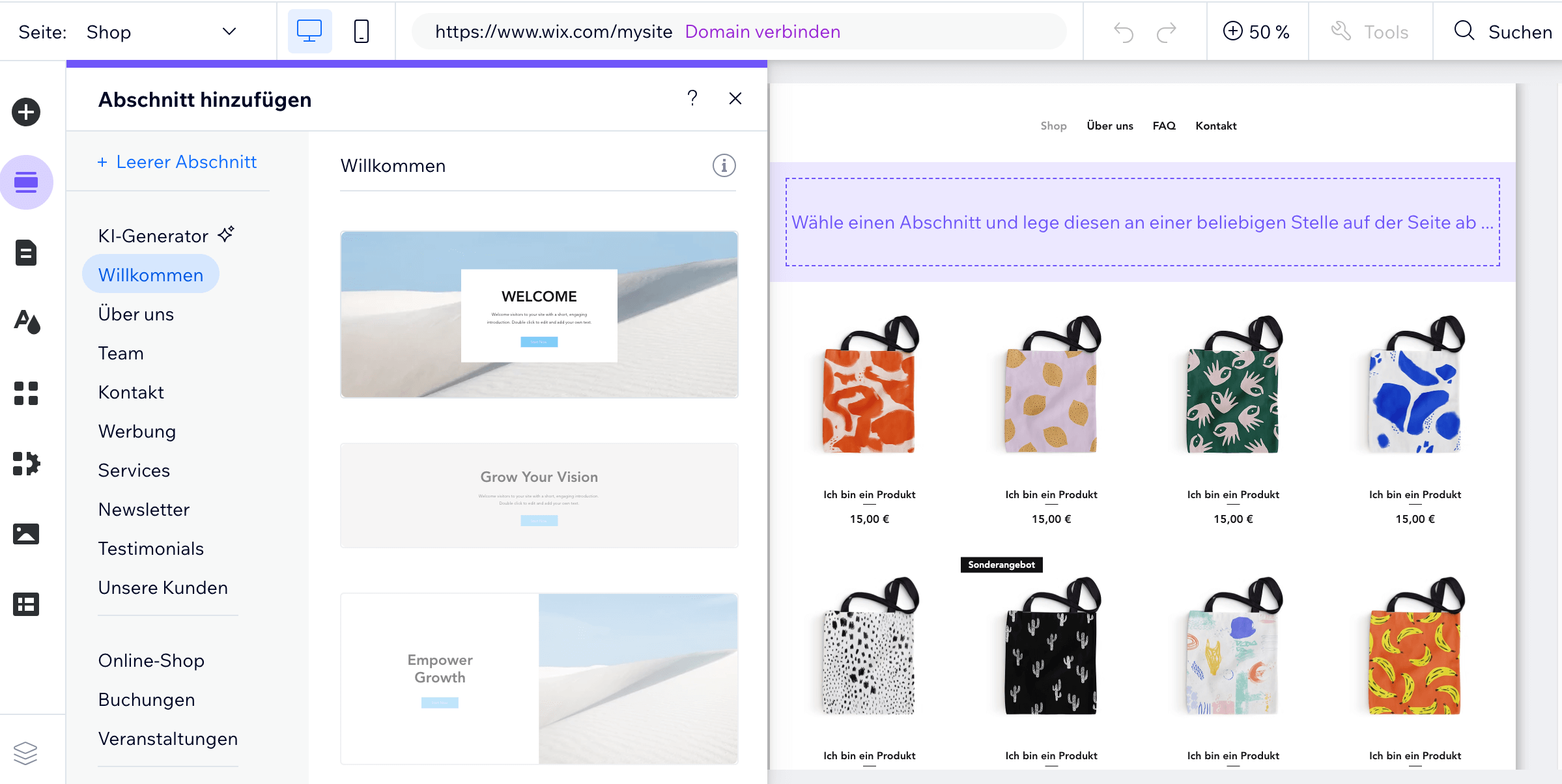Select the Unsere Kunden category
This screenshot has width=1562, height=784.
(163, 587)
